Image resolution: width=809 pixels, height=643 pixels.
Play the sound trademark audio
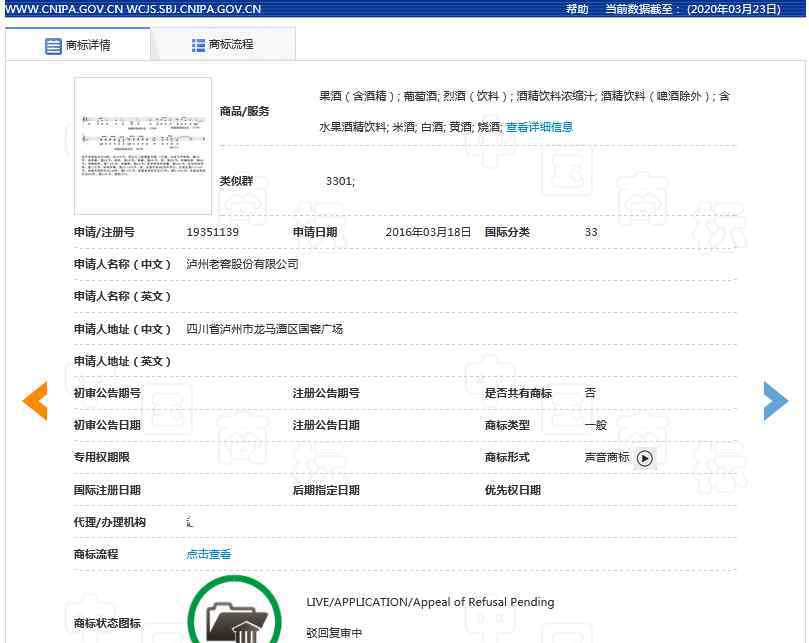coord(645,458)
